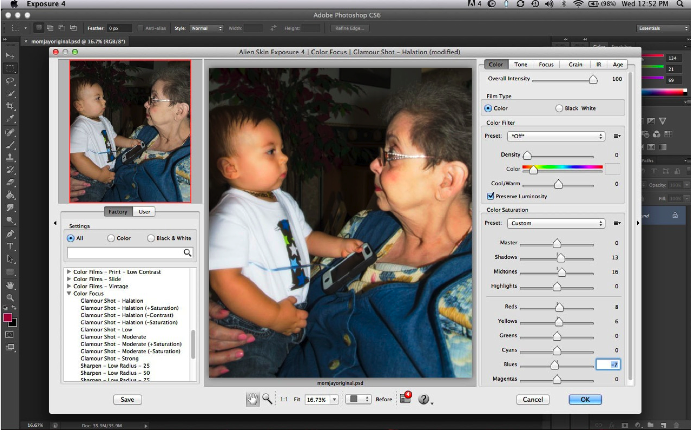
Task: Open the Color Saturation preset menu icon
Action: pos(617,223)
